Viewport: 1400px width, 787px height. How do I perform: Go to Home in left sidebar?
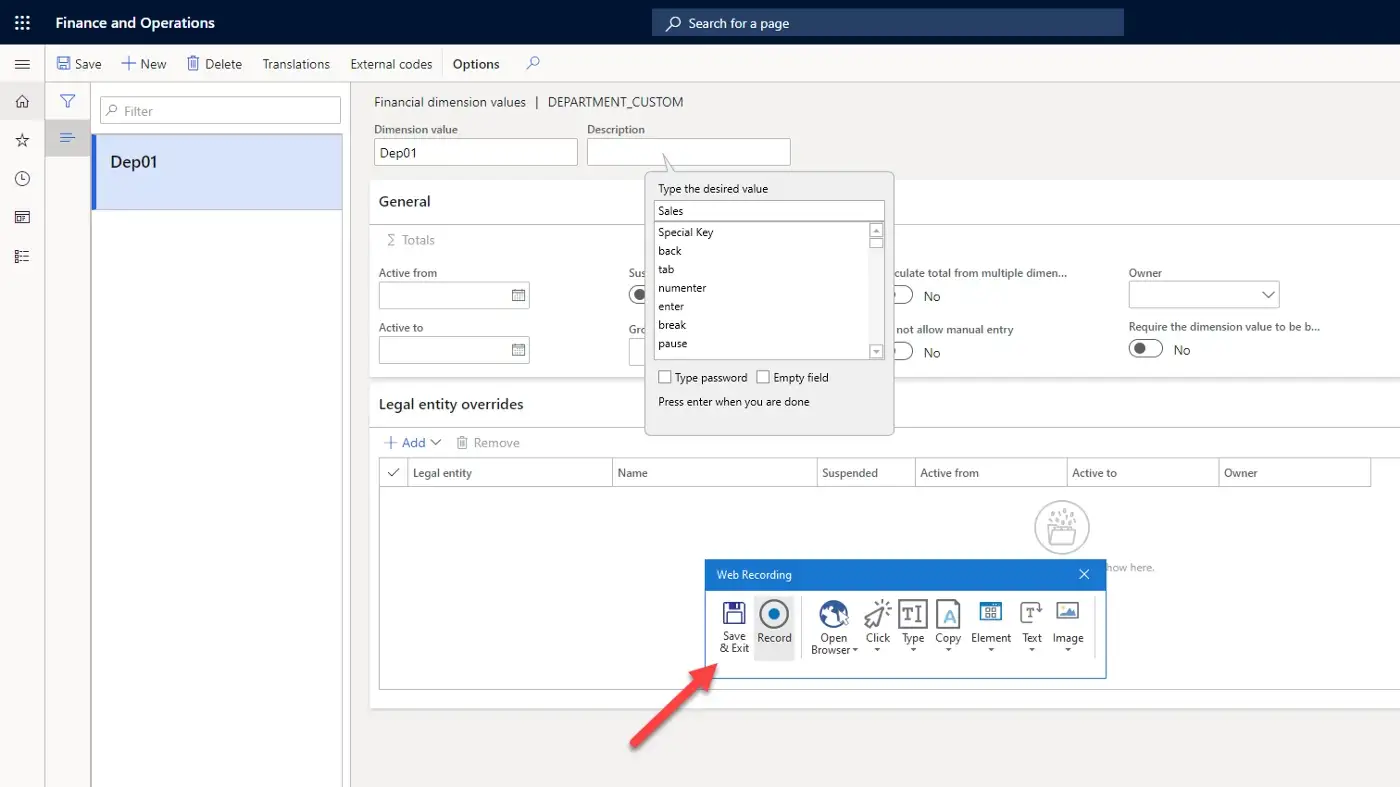pyautogui.click(x=22, y=101)
